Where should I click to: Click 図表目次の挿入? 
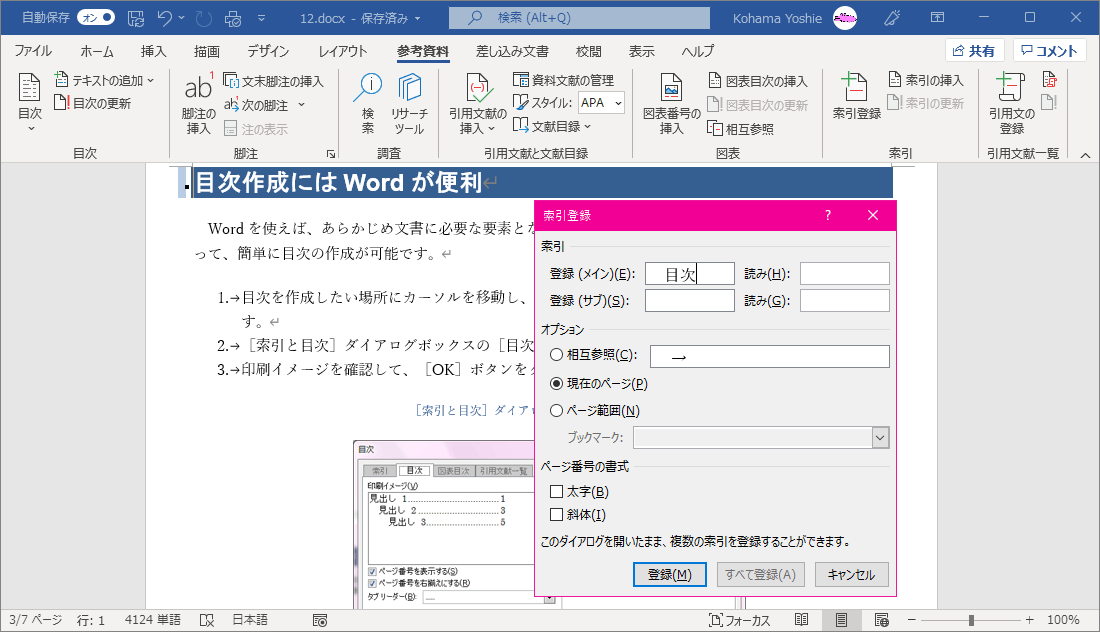pos(758,81)
